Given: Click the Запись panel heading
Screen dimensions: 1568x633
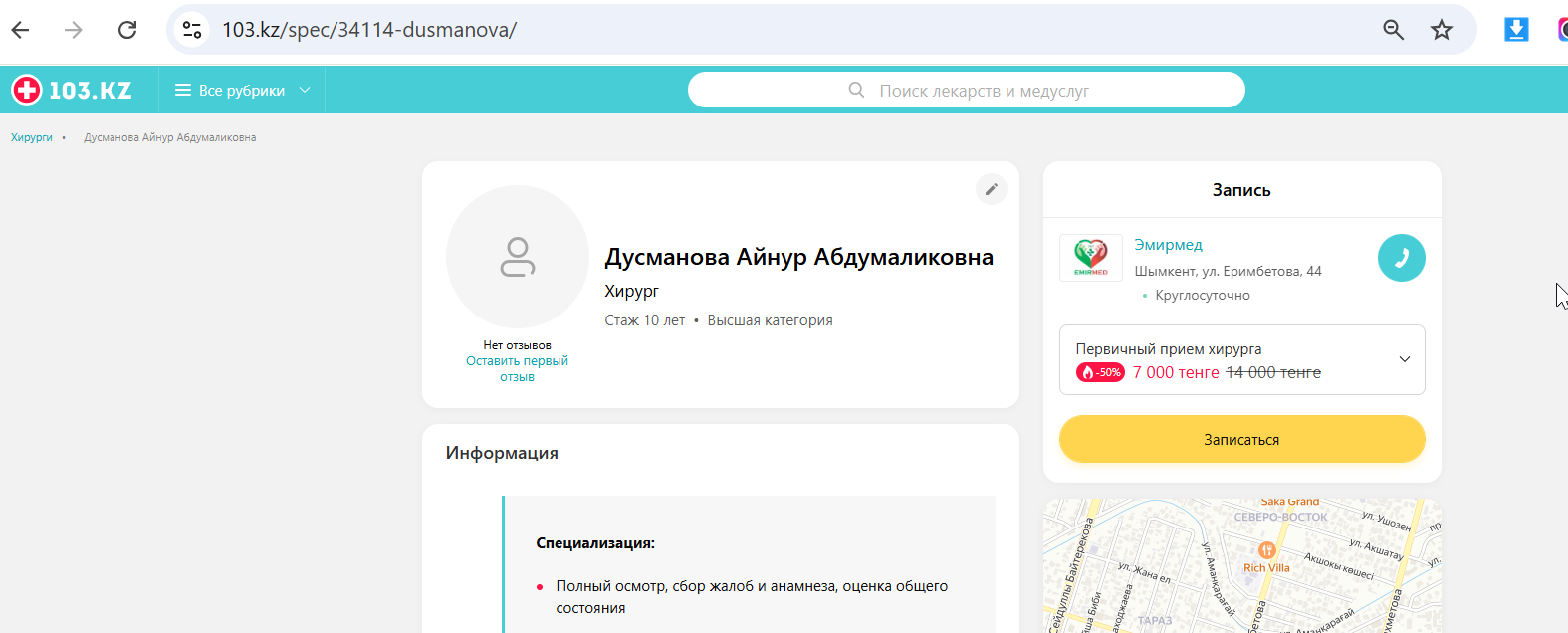Looking at the screenshot, I should pyautogui.click(x=1241, y=190).
